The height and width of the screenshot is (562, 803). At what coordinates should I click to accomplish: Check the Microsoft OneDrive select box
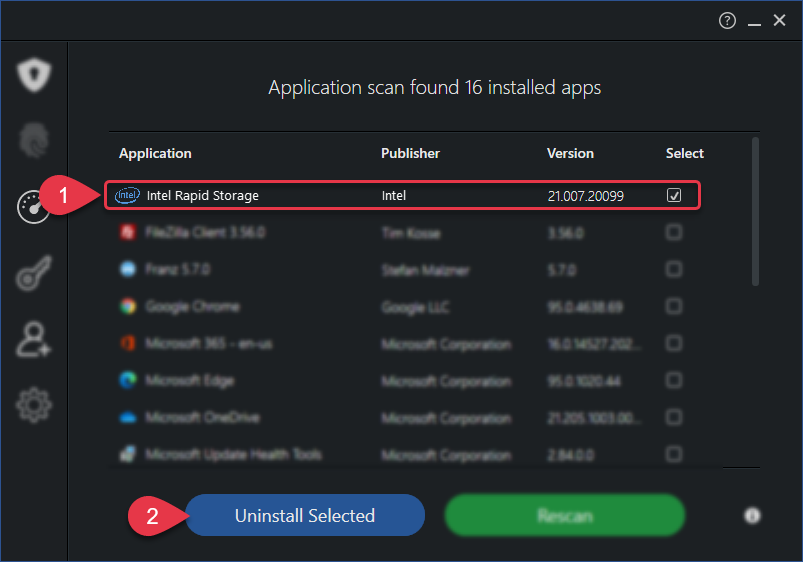(x=673, y=417)
